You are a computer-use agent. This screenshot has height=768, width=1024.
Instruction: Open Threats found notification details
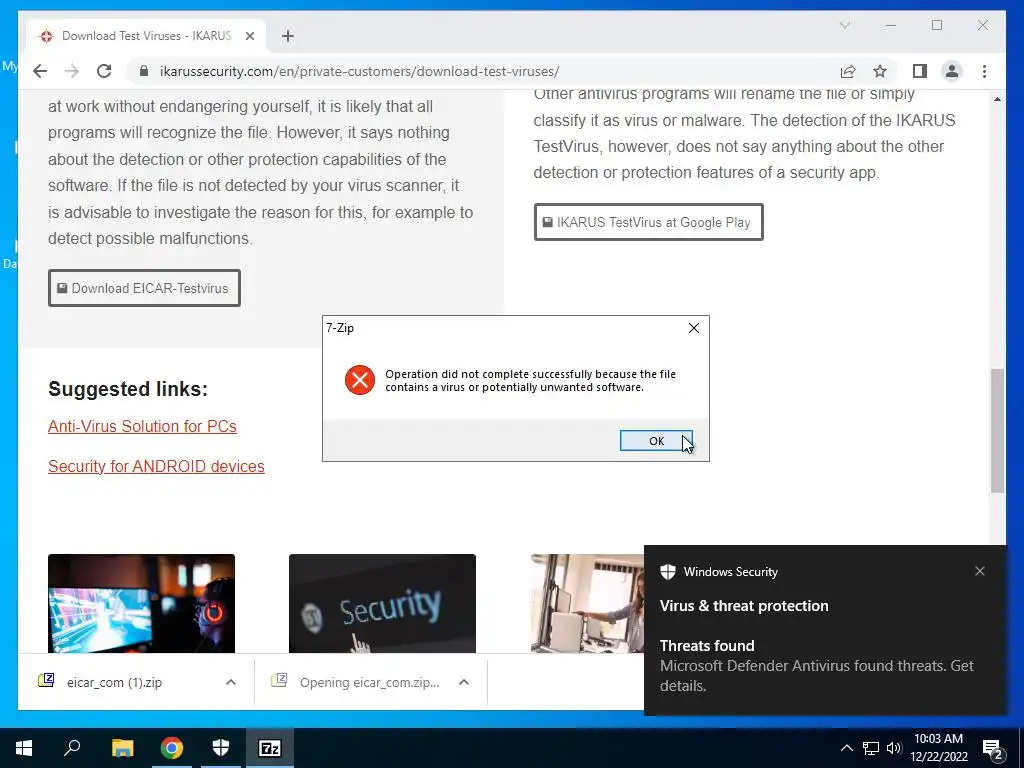[816, 665]
